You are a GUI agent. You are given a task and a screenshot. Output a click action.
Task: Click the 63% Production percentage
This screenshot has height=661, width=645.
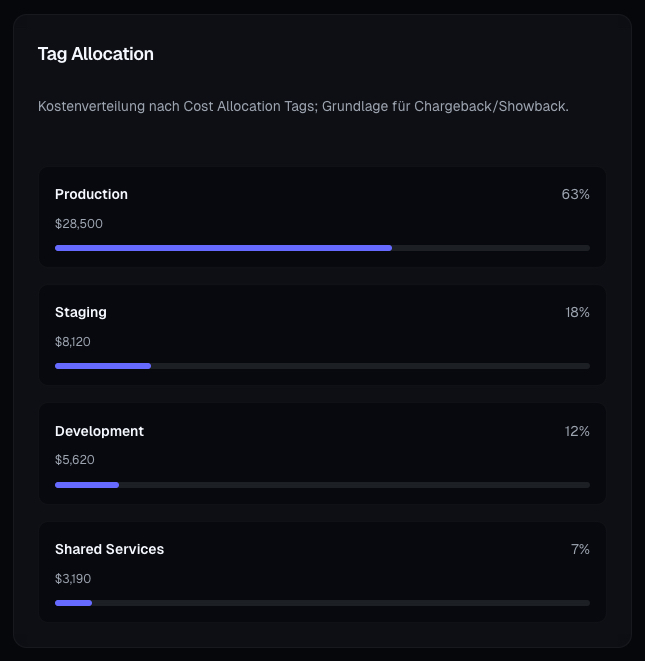click(x=575, y=194)
